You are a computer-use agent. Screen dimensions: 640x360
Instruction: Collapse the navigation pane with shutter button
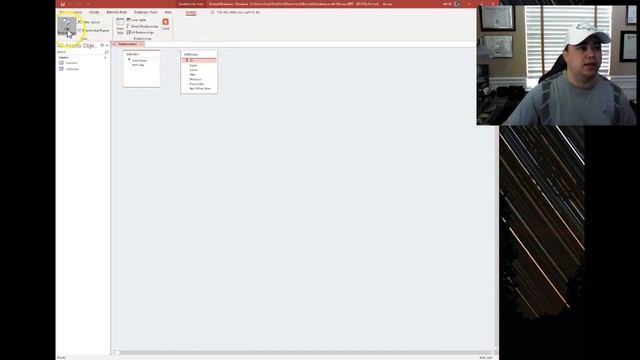[x=107, y=45]
